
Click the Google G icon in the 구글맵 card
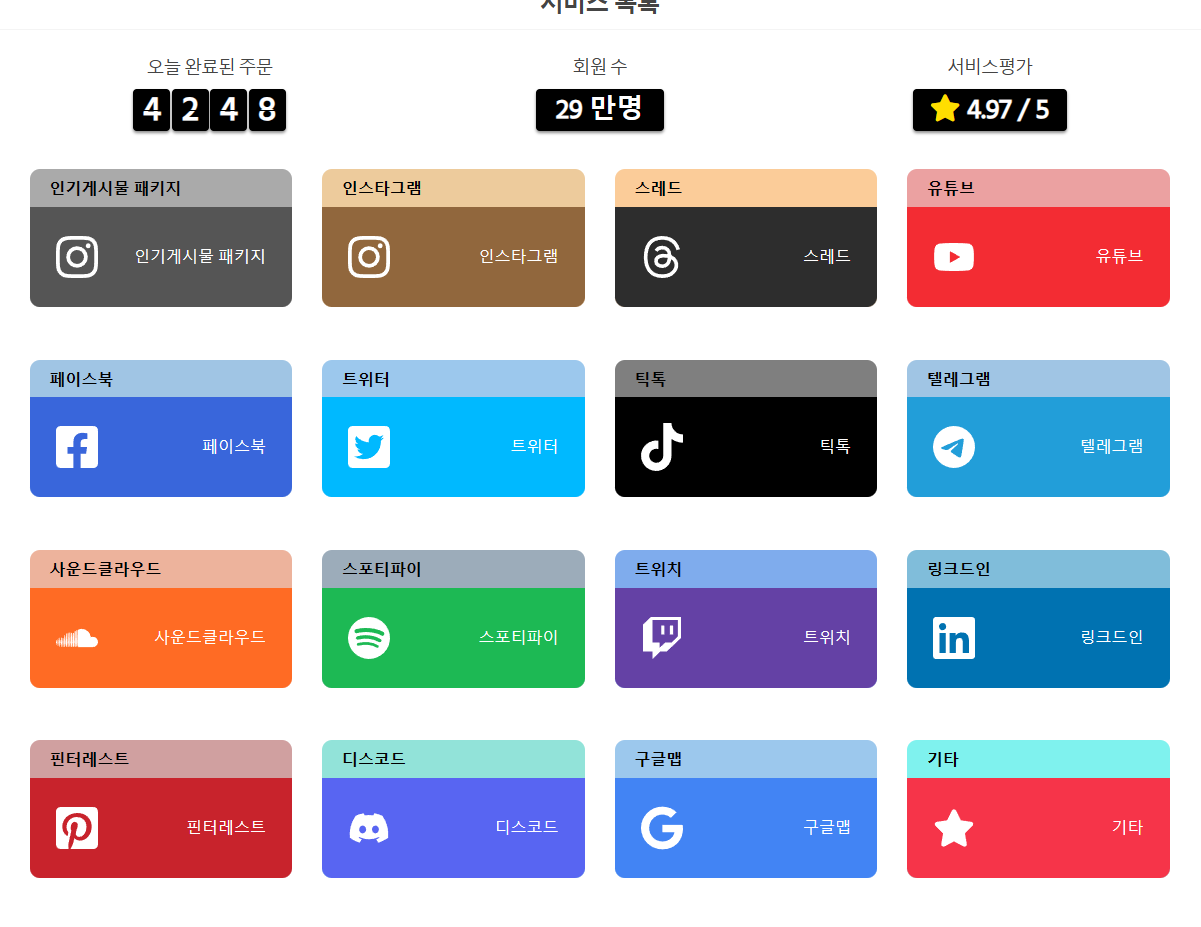pos(661,828)
